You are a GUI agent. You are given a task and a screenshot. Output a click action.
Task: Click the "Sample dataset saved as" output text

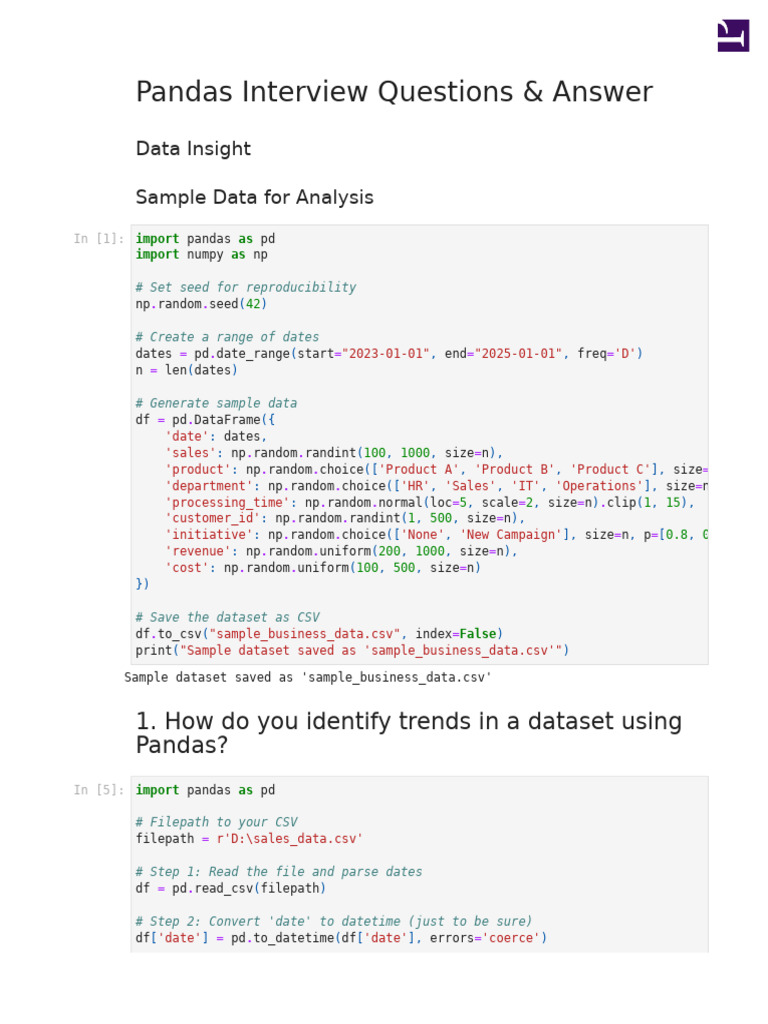tap(308, 677)
